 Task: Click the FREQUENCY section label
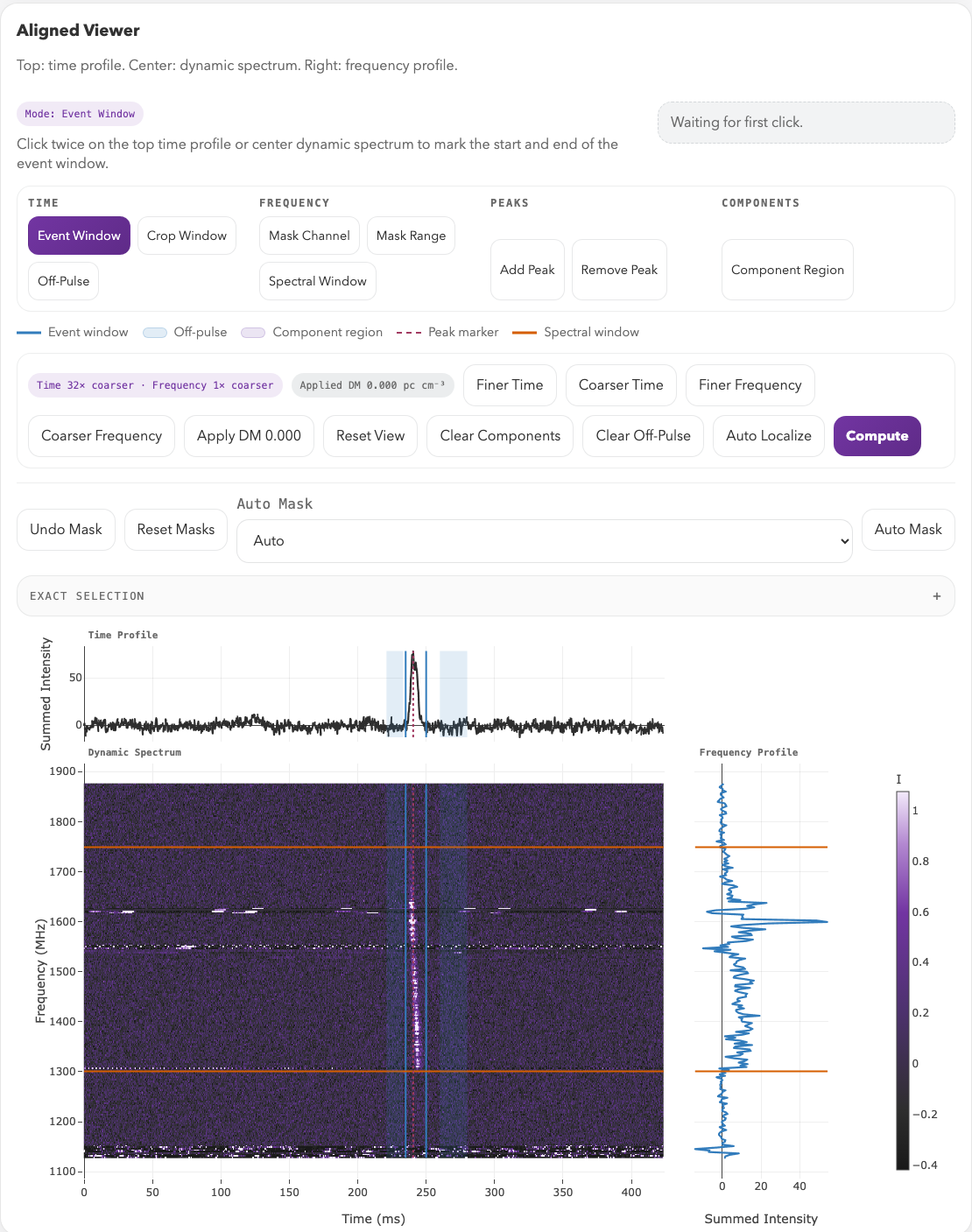(x=294, y=203)
